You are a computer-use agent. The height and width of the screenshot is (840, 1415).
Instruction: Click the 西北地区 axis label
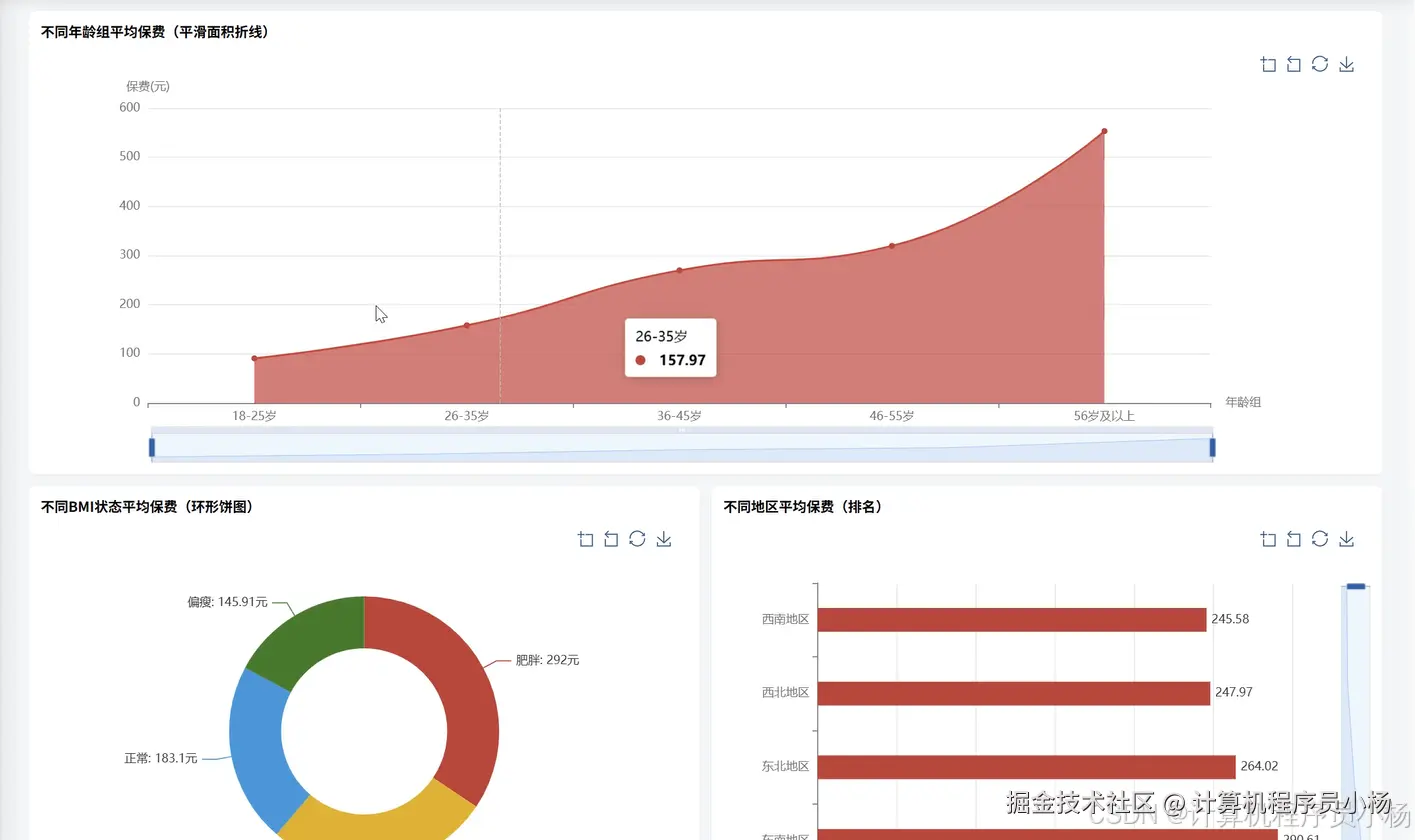785,692
